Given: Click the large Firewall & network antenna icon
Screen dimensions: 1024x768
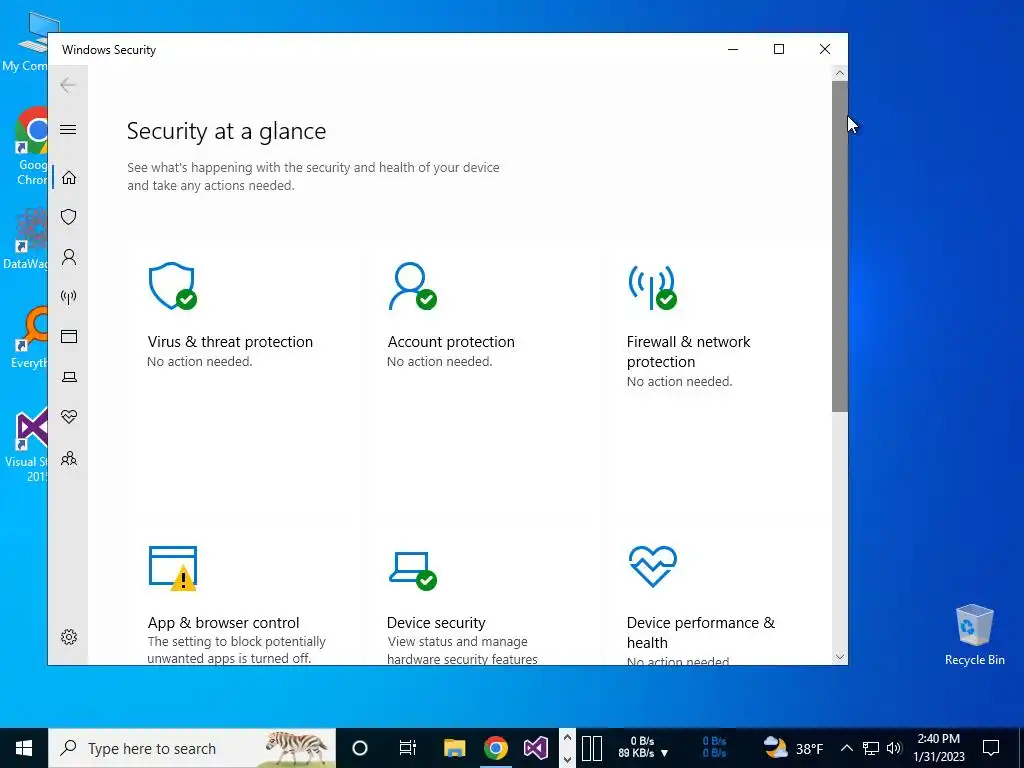Looking at the screenshot, I should [x=652, y=286].
